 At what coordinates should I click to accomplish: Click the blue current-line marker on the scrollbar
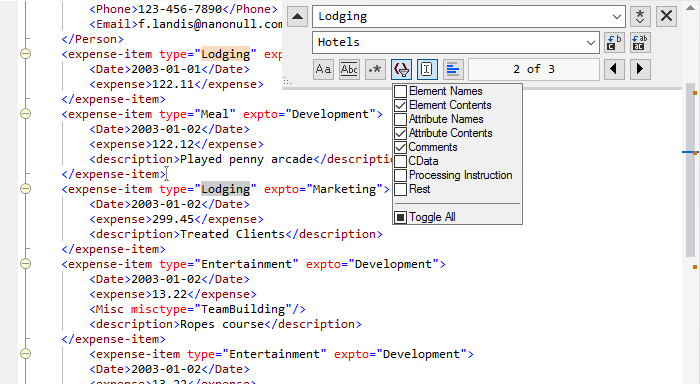689,153
